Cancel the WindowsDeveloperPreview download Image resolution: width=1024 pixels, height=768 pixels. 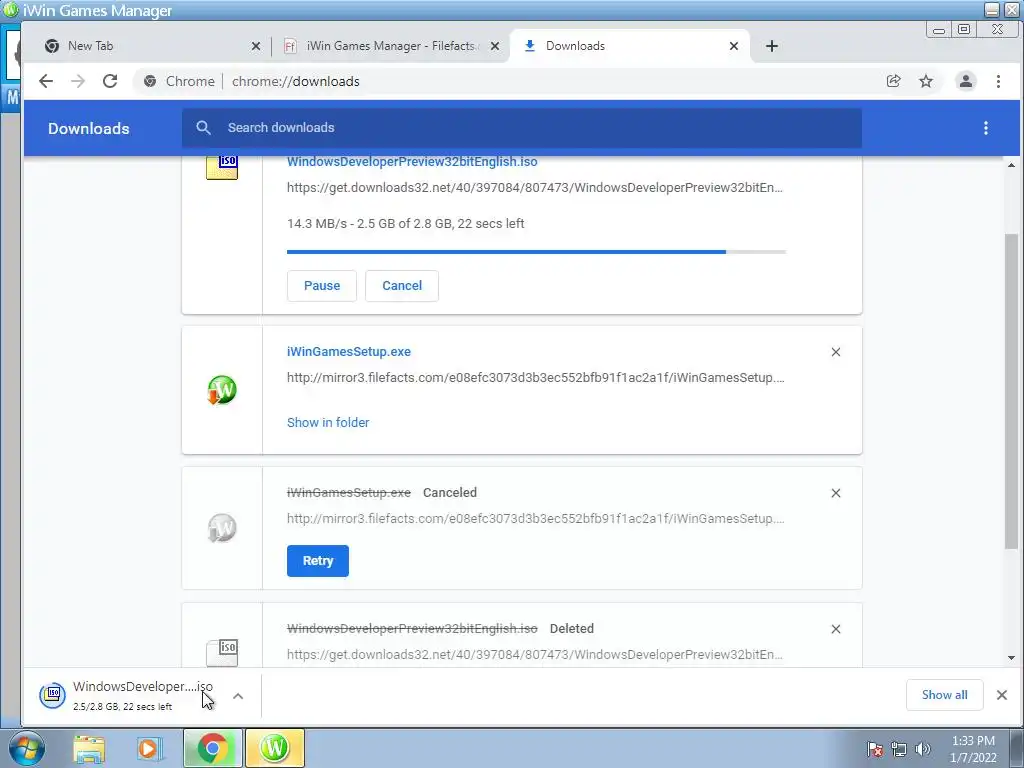(x=402, y=286)
